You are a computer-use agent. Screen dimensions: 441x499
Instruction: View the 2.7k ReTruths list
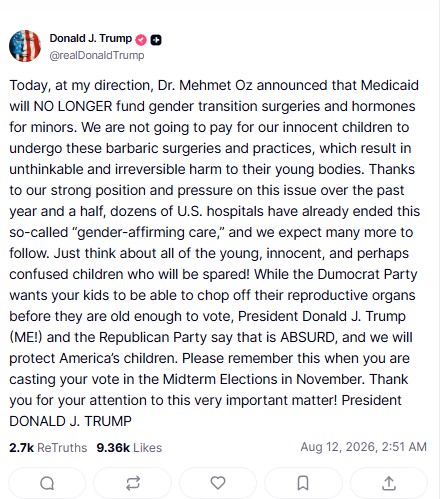pos(48,447)
